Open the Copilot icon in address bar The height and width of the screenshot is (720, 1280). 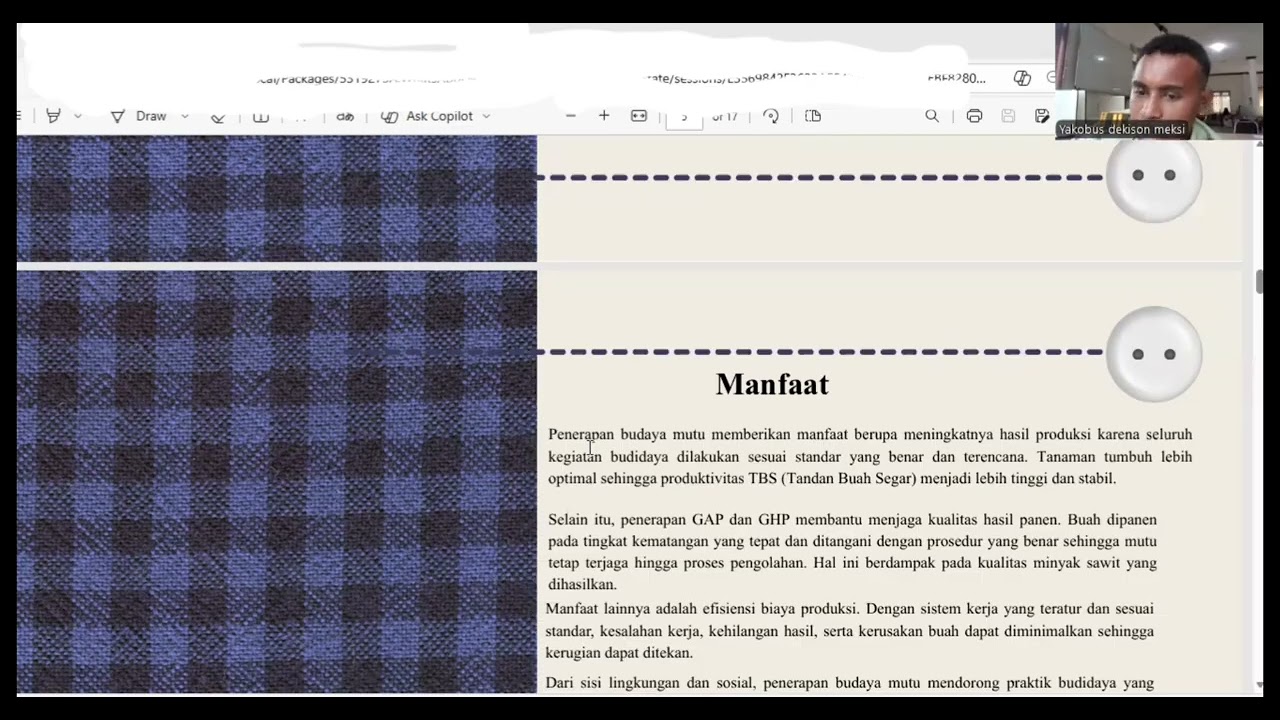pyautogui.click(x=1022, y=78)
